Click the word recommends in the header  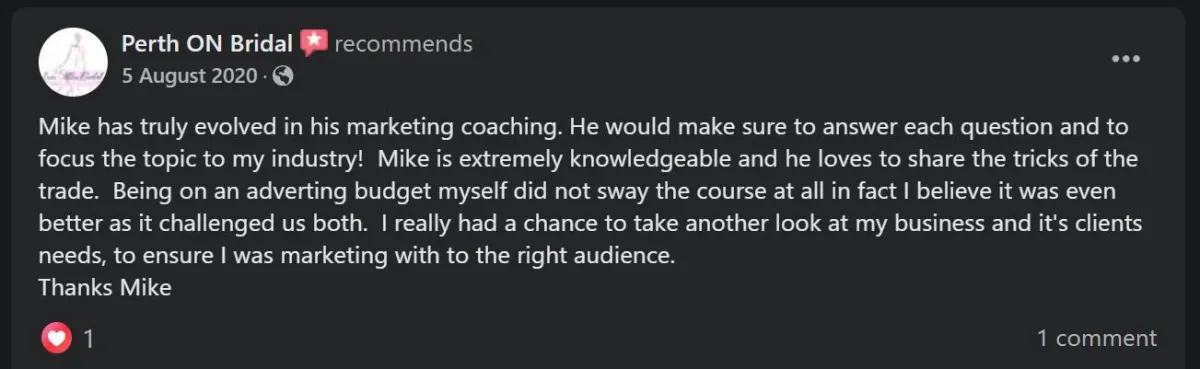pyautogui.click(x=403, y=44)
